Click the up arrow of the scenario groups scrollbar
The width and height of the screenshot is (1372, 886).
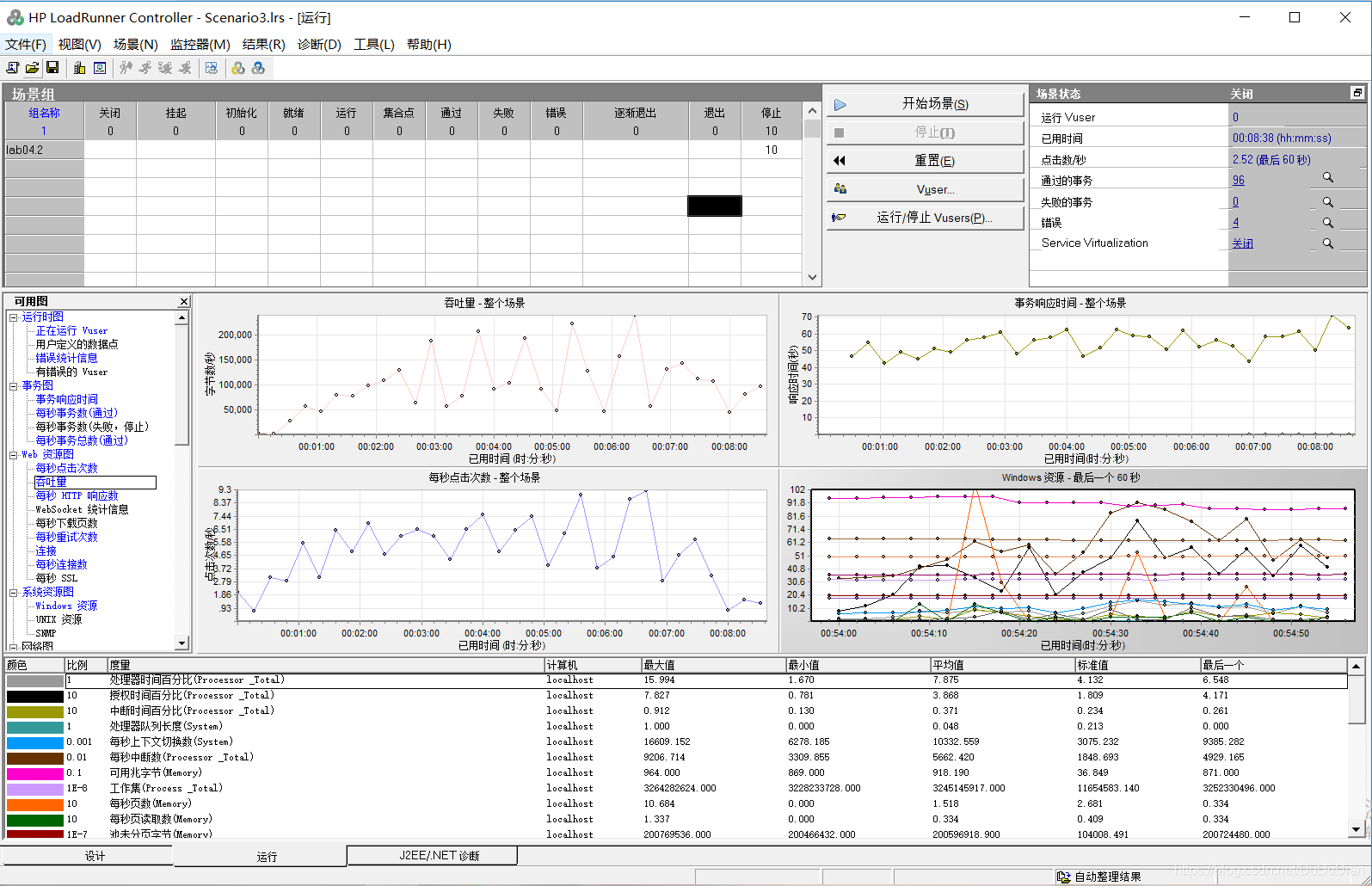[812, 112]
